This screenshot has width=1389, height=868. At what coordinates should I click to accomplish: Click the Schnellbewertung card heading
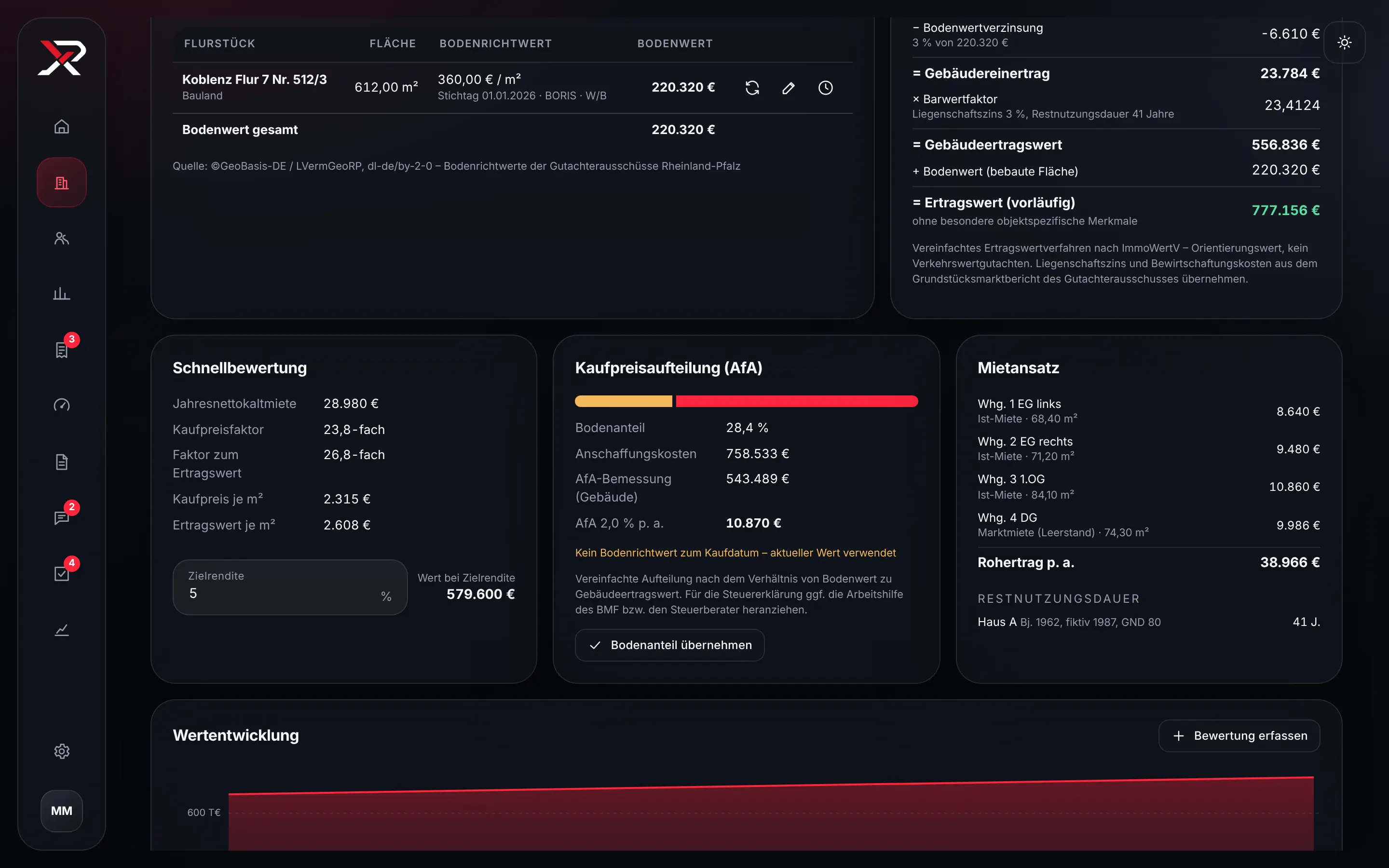pos(240,368)
